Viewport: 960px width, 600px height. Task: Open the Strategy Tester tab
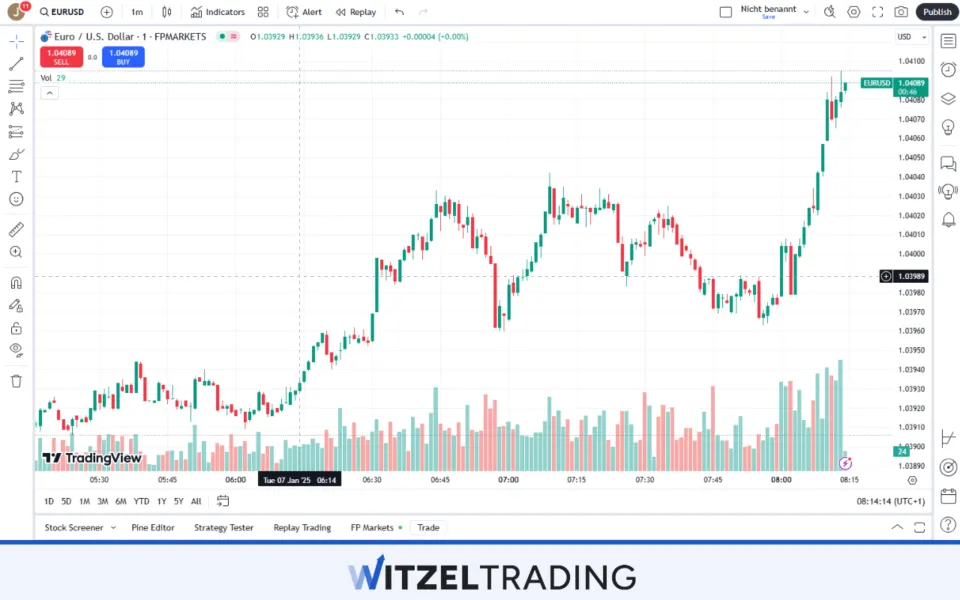tap(224, 527)
